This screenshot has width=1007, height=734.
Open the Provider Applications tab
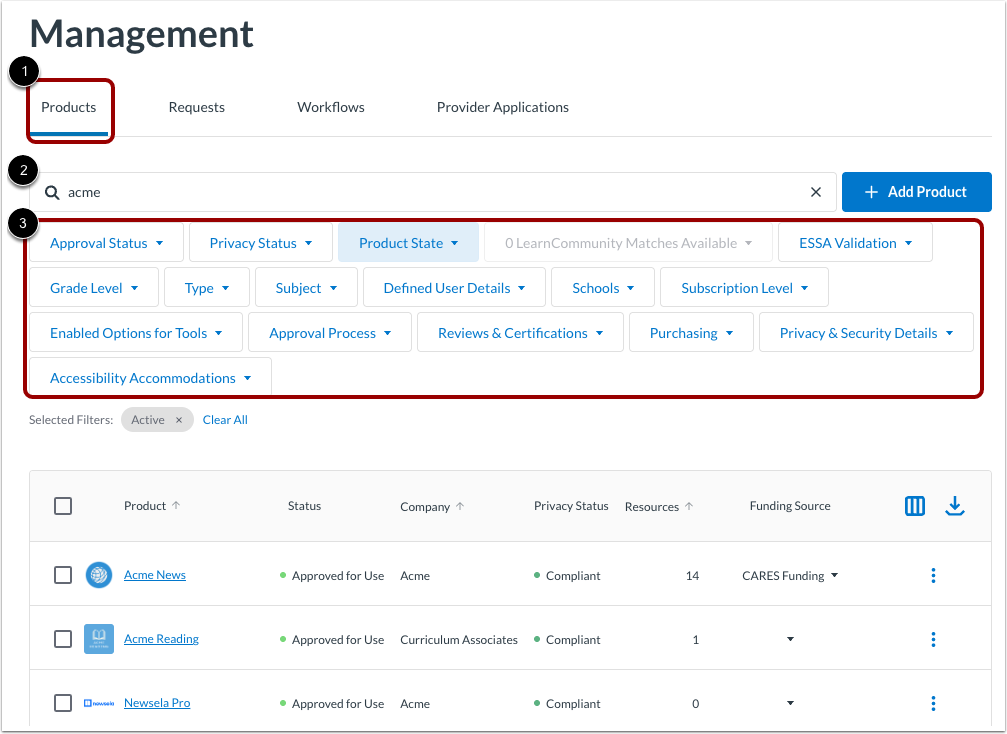pyautogui.click(x=502, y=107)
